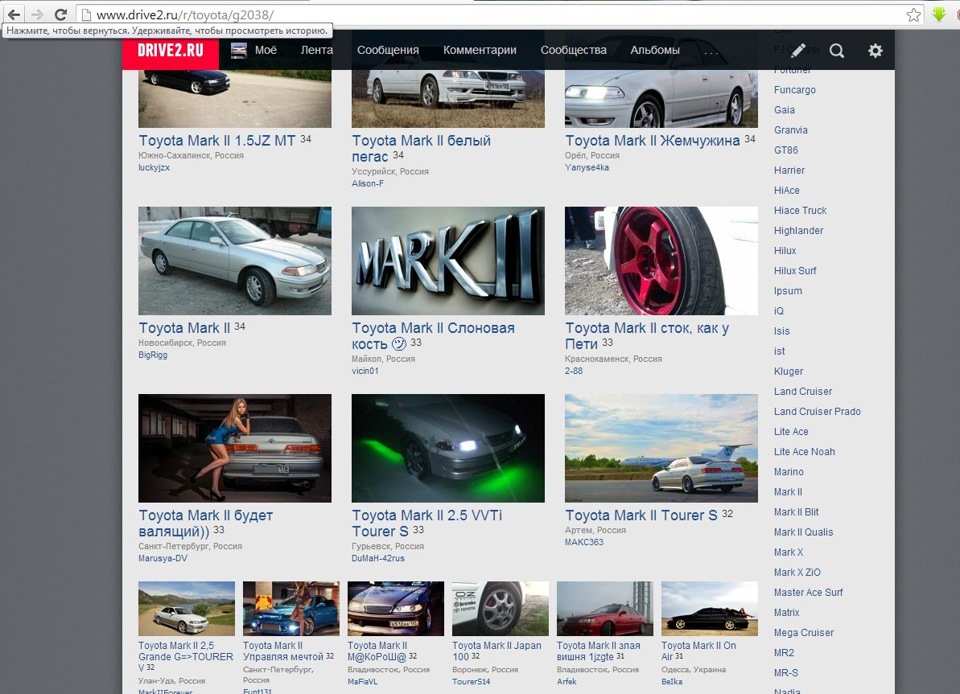Select Highlander in model list
Screen dimensions: 960x694
pos(798,231)
